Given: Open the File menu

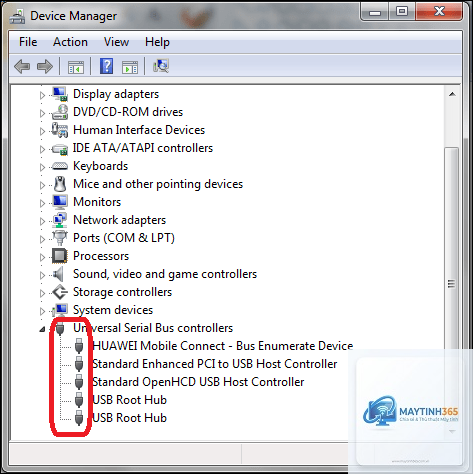Looking at the screenshot, I should point(28,42).
